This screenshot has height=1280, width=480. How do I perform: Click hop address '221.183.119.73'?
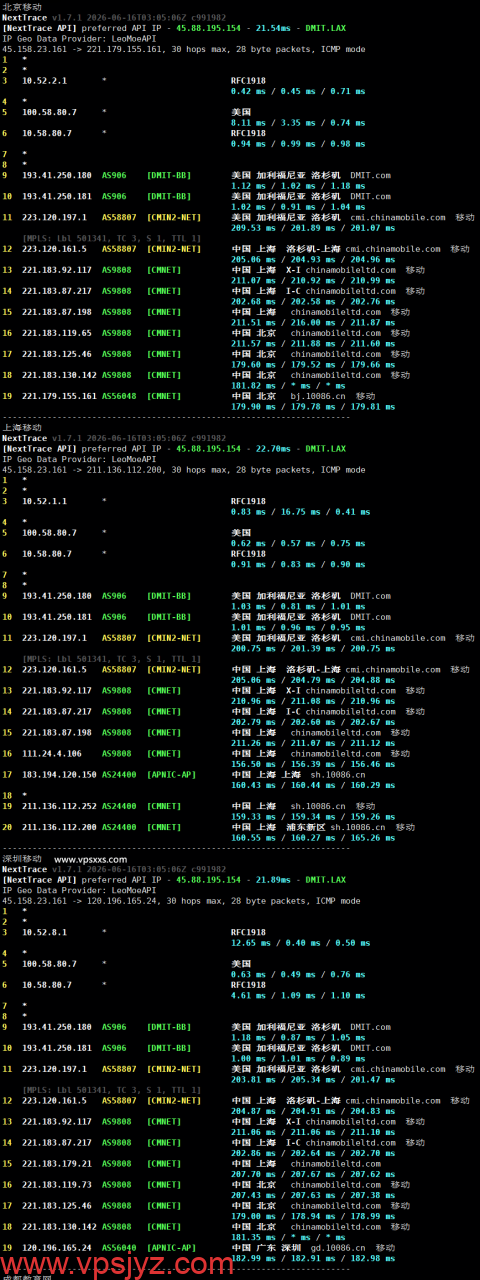[x=57, y=1183]
